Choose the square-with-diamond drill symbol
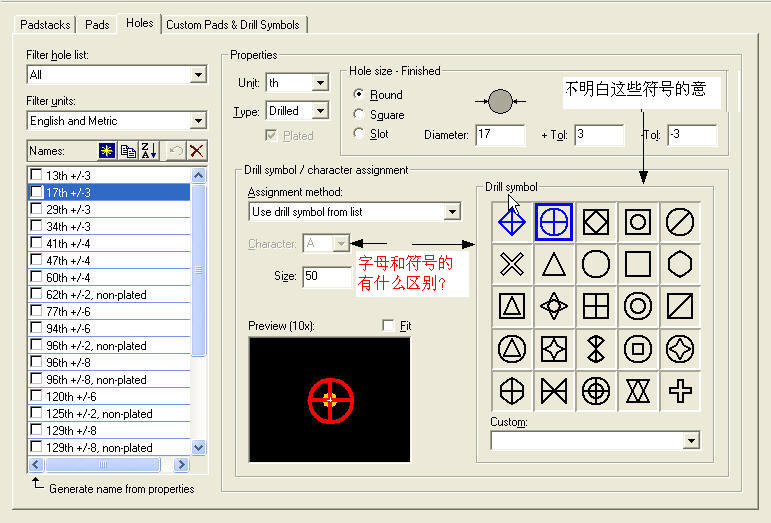The width and height of the screenshot is (771, 523). click(x=596, y=222)
